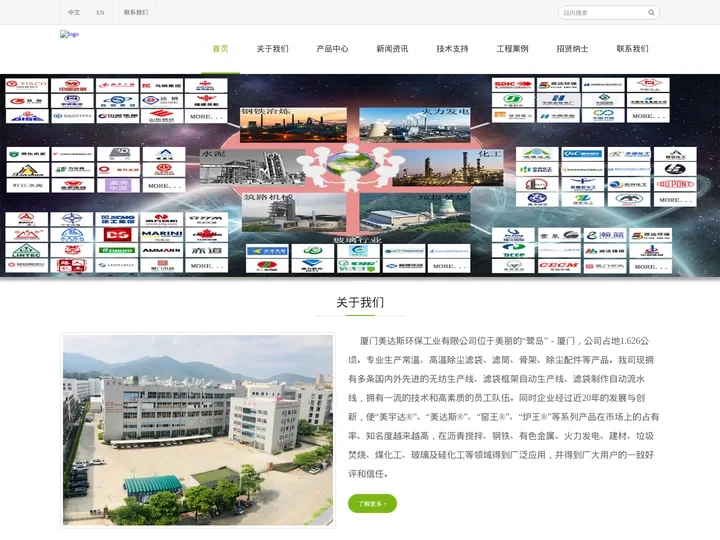The width and height of the screenshot is (720, 540).
Task: Click the LINTEC logo tile
Action: coord(27,250)
